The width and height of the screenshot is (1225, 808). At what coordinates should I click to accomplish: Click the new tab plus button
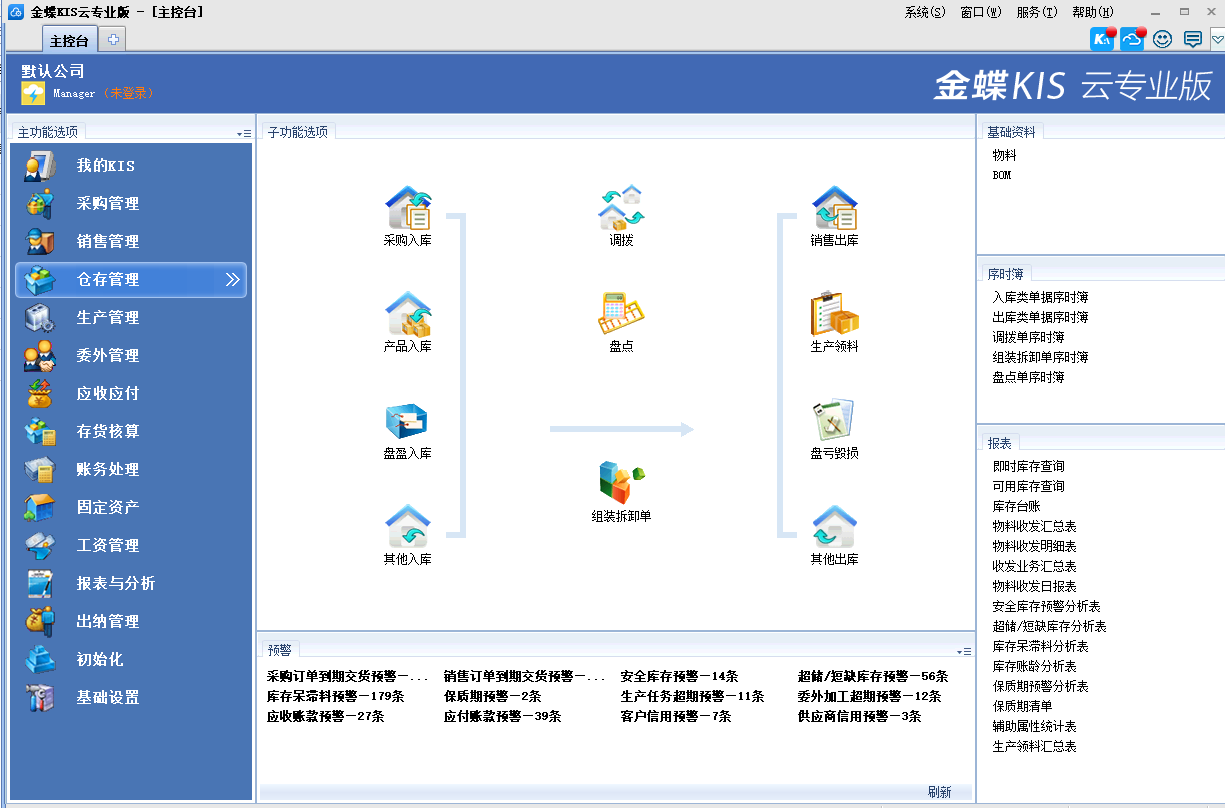click(113, 40)
